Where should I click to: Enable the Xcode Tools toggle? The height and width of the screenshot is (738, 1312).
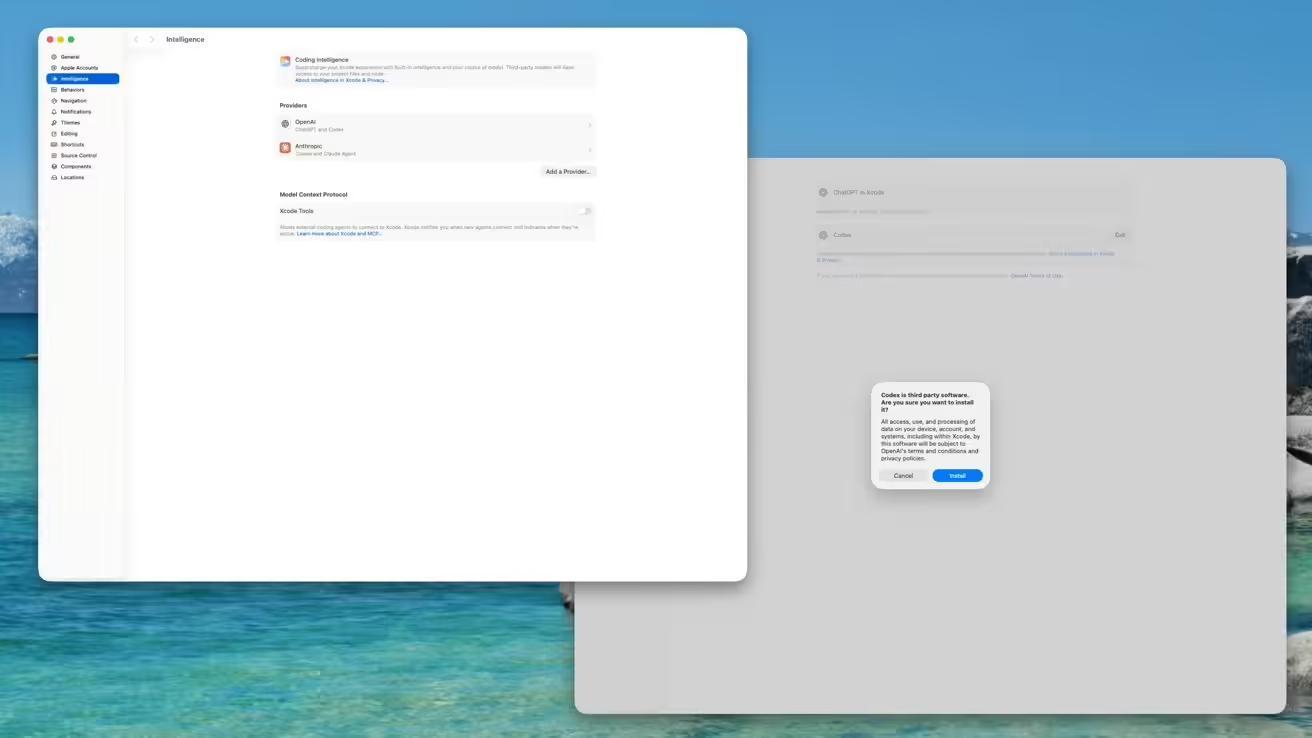click(585, 211)
